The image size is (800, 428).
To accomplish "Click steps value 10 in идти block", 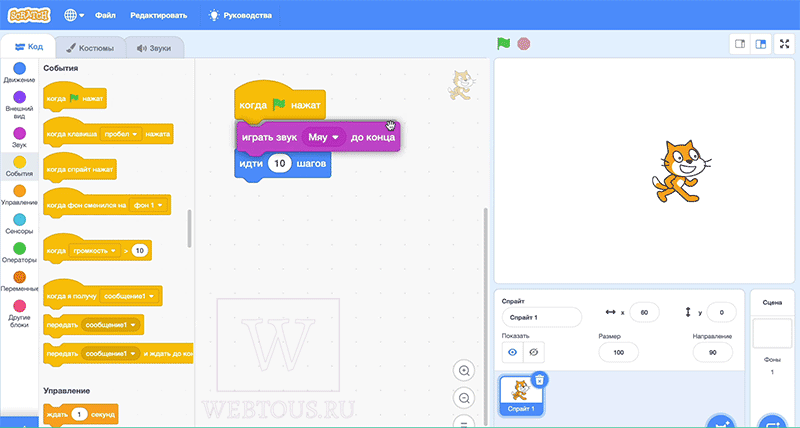I will pos(279,164).
